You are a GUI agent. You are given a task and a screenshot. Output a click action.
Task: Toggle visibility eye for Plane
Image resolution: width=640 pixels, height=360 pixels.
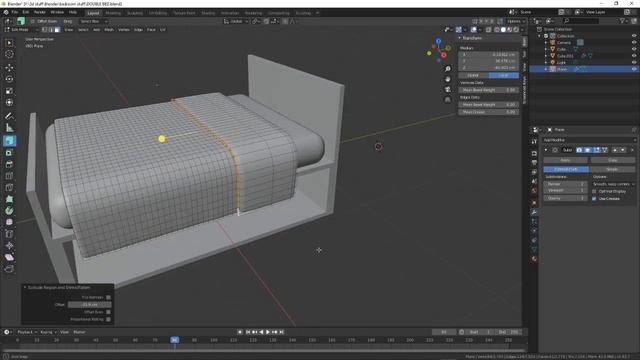(634, 69)
